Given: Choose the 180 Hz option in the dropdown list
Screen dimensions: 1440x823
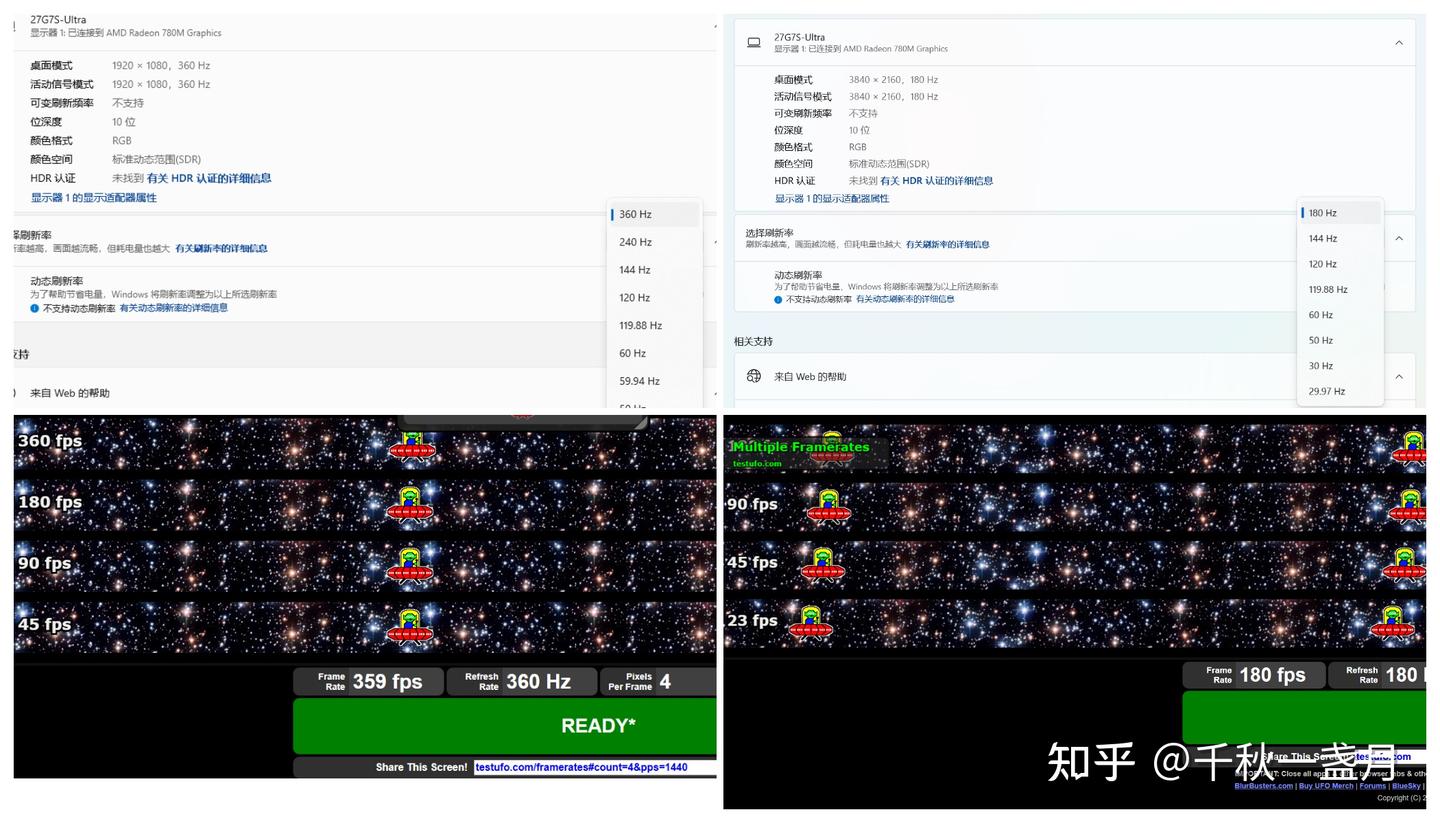Looking at the screenshot, I should (1340, 213).
